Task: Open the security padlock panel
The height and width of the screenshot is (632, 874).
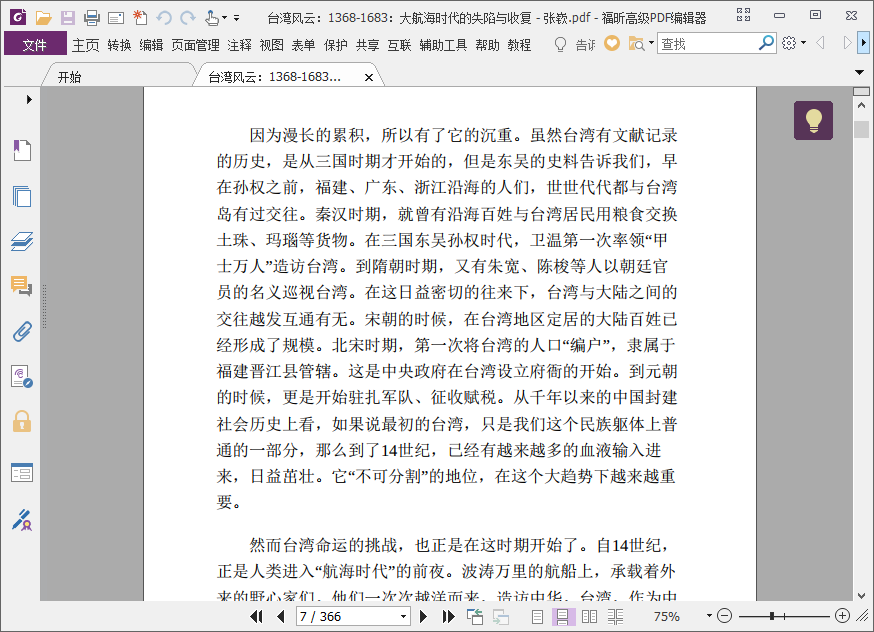Action: 22,421
